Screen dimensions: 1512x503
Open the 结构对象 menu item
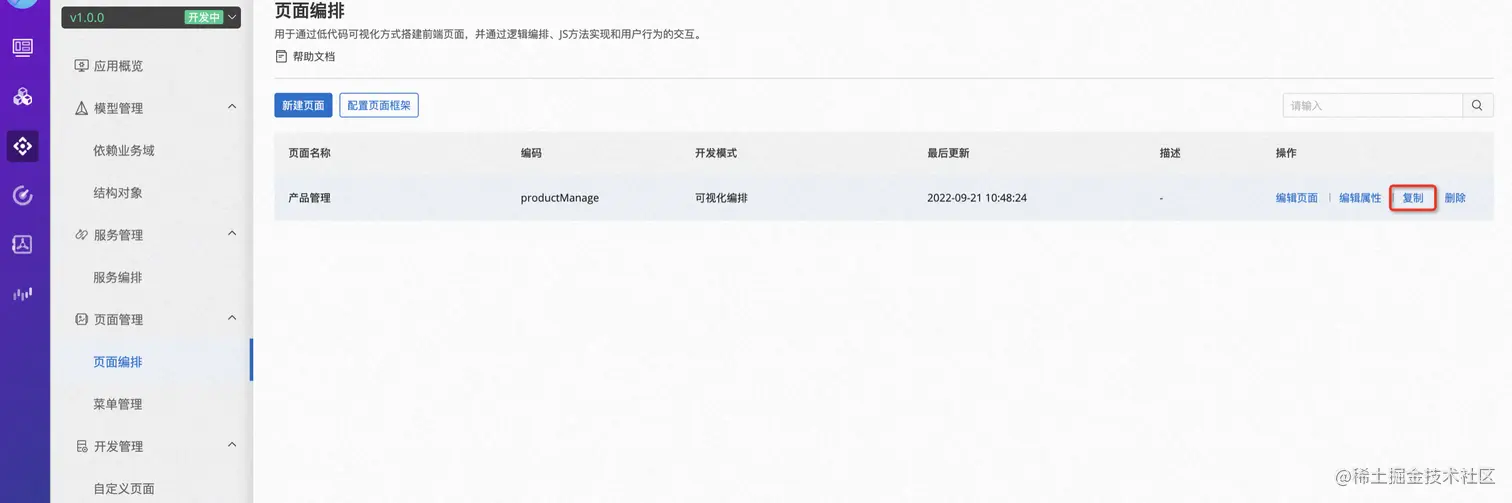pyautogui.click(x=118, y=193)
